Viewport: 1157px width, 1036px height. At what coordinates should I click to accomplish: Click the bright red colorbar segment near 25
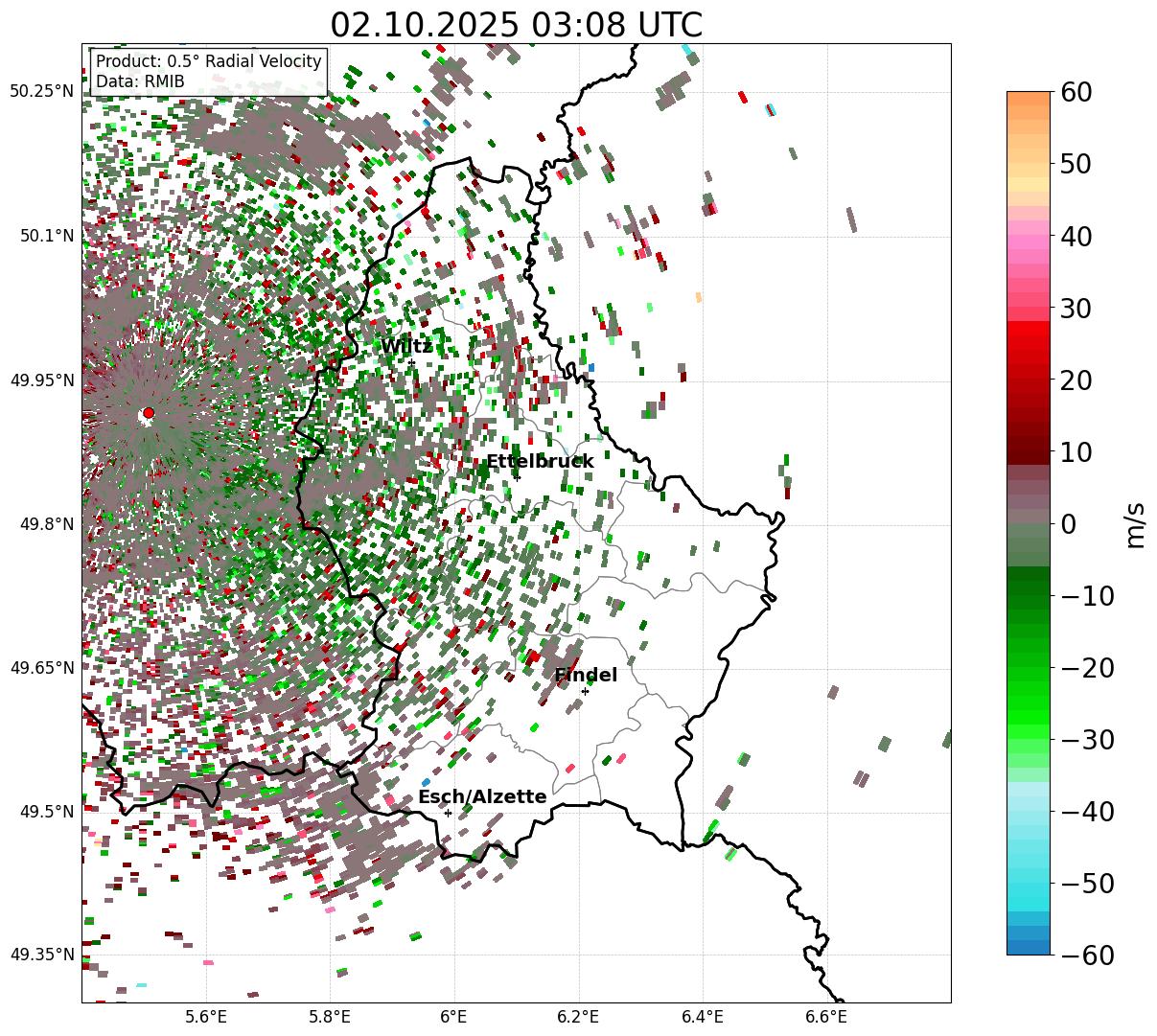[1029, 343]
